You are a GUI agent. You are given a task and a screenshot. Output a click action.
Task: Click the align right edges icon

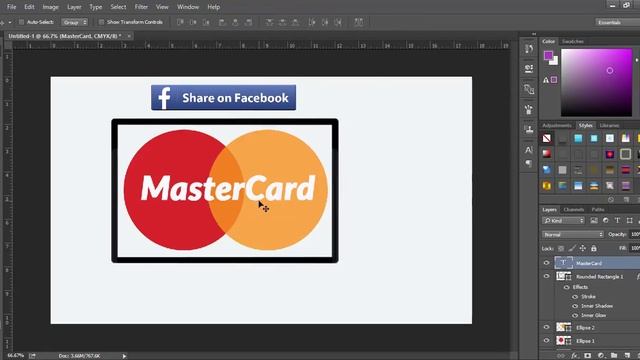(x=249, y=22)
